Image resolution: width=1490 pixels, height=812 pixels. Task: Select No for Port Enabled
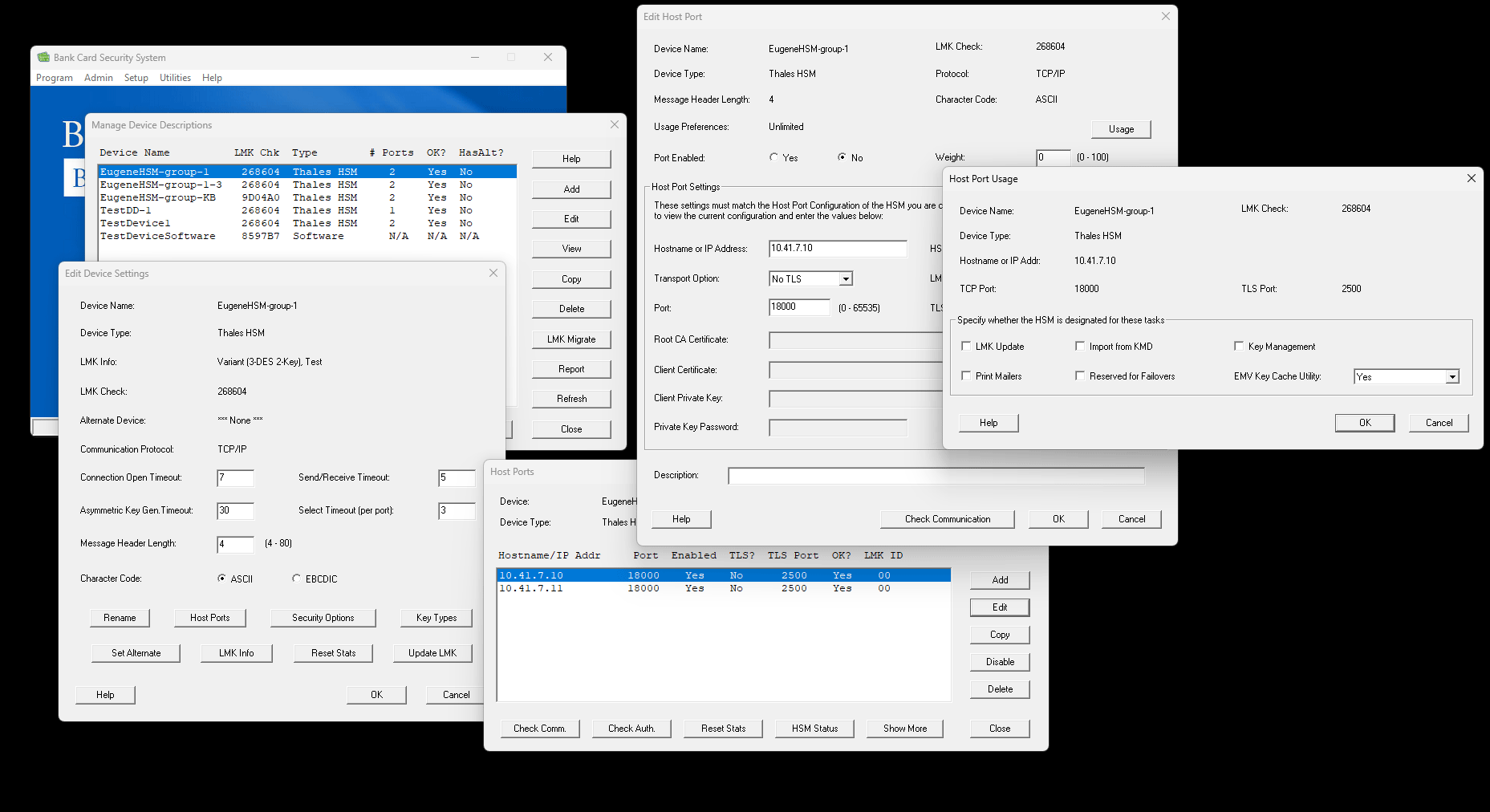pos(842,157)
